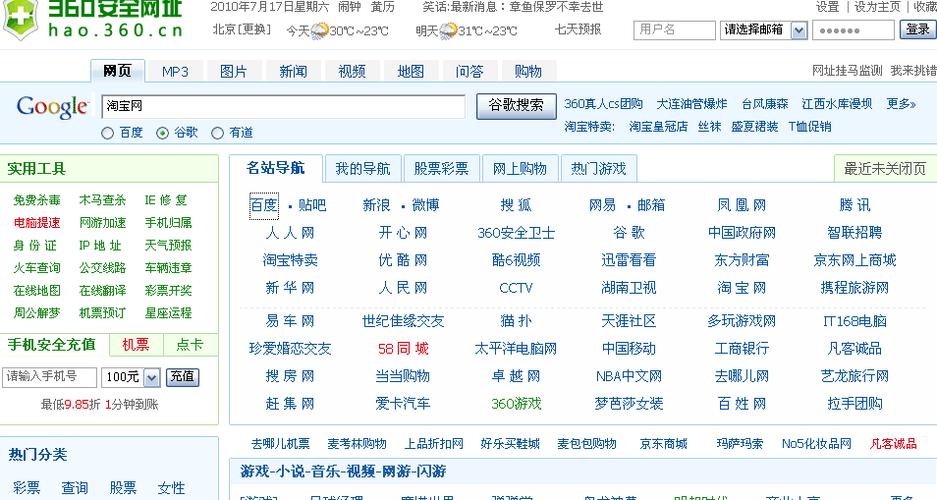Open the 360游戏 link
The width and height of the screenshot is (937, 500).
pyautogui.click(x=516, y=404)
